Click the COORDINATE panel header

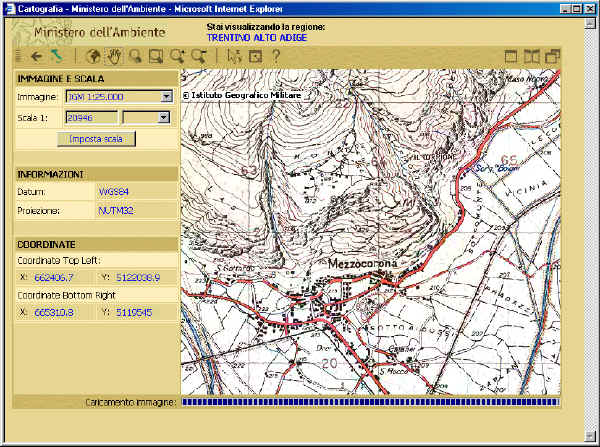point(96,245)
